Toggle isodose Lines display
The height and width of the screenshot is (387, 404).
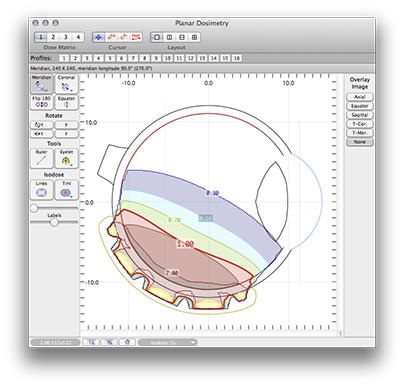pyautogui.click(x=41, y=190)
